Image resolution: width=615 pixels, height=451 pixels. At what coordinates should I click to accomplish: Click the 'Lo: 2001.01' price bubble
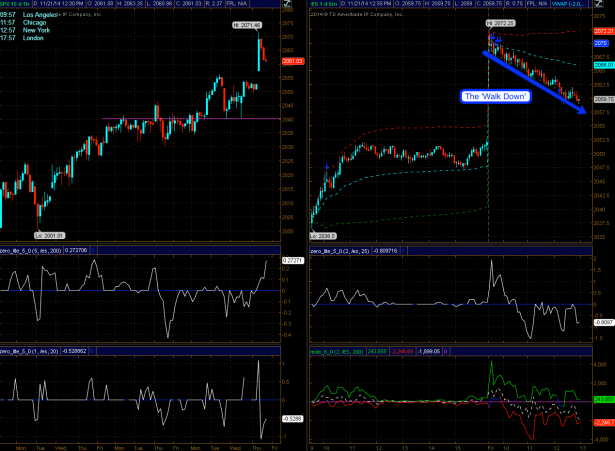tap(22, 234)
